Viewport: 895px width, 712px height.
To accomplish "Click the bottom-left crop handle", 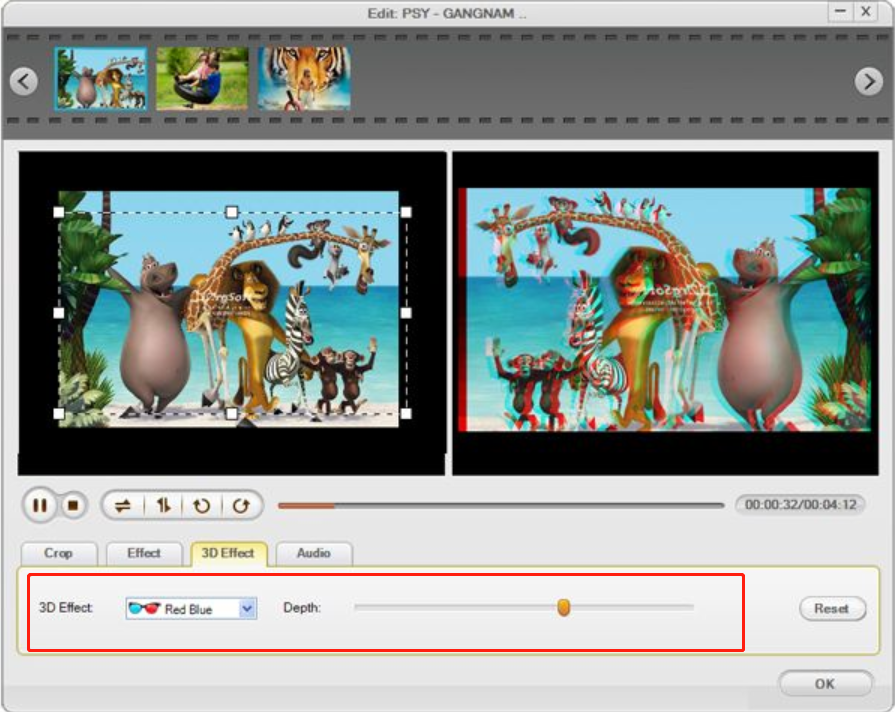I will click(x=59, y=413).
